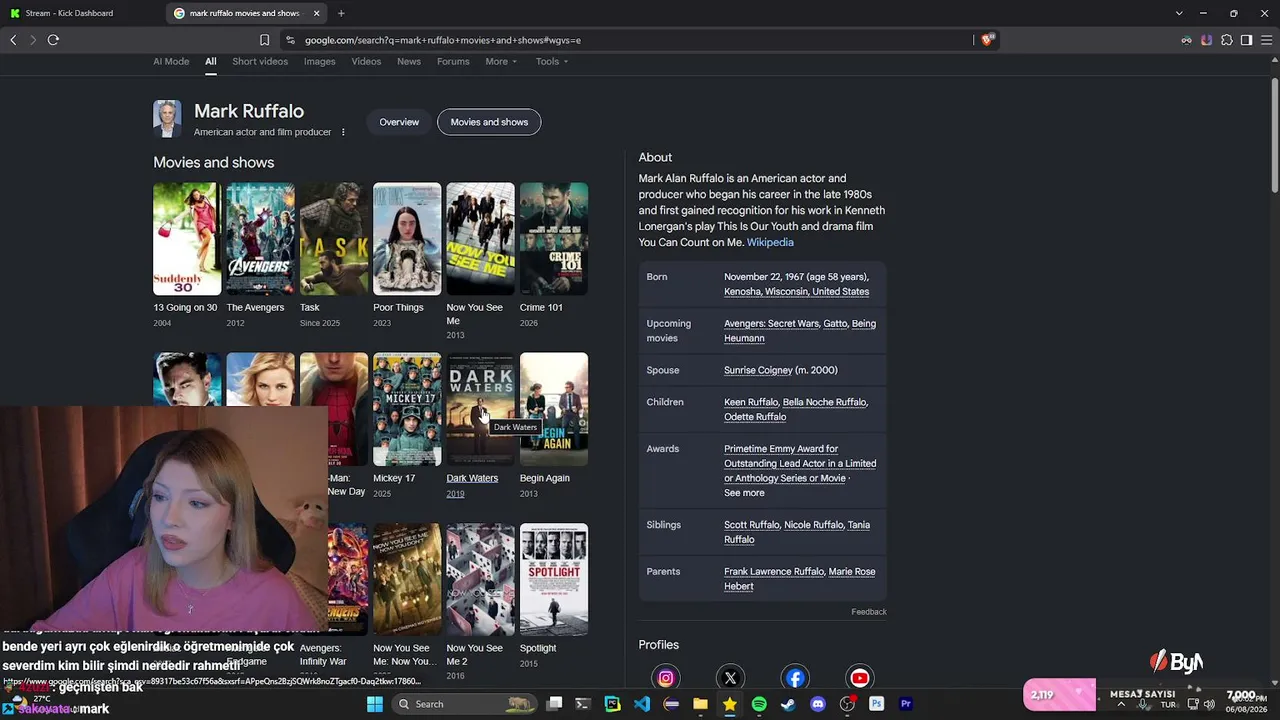
Task: Click See more under Awards
Action: point(744,493)
